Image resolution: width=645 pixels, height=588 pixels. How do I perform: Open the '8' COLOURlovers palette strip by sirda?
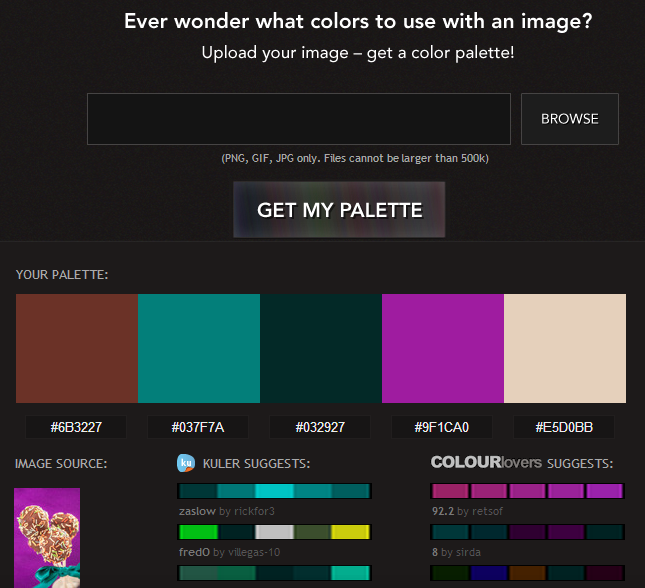pos(527,532)
